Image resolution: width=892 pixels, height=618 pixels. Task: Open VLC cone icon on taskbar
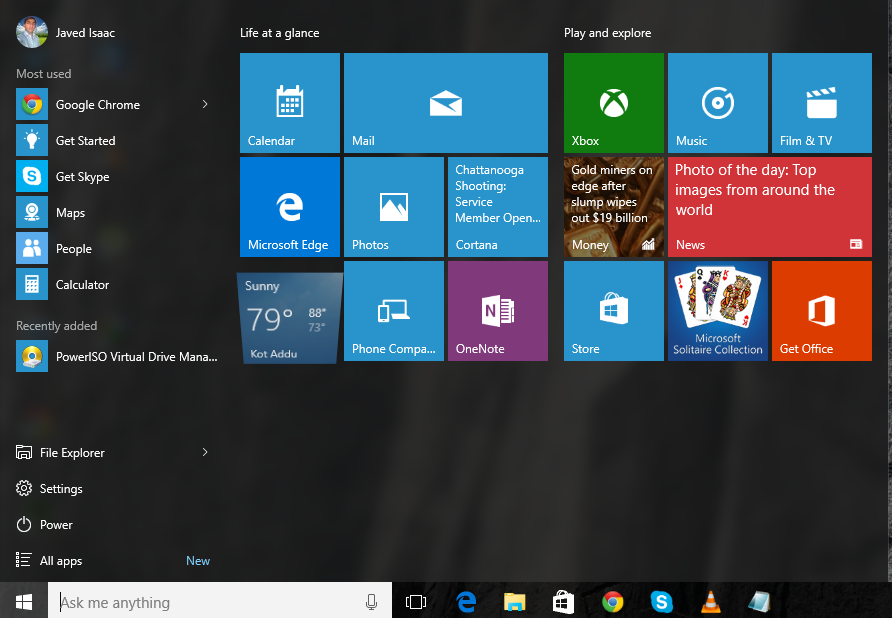711,601
